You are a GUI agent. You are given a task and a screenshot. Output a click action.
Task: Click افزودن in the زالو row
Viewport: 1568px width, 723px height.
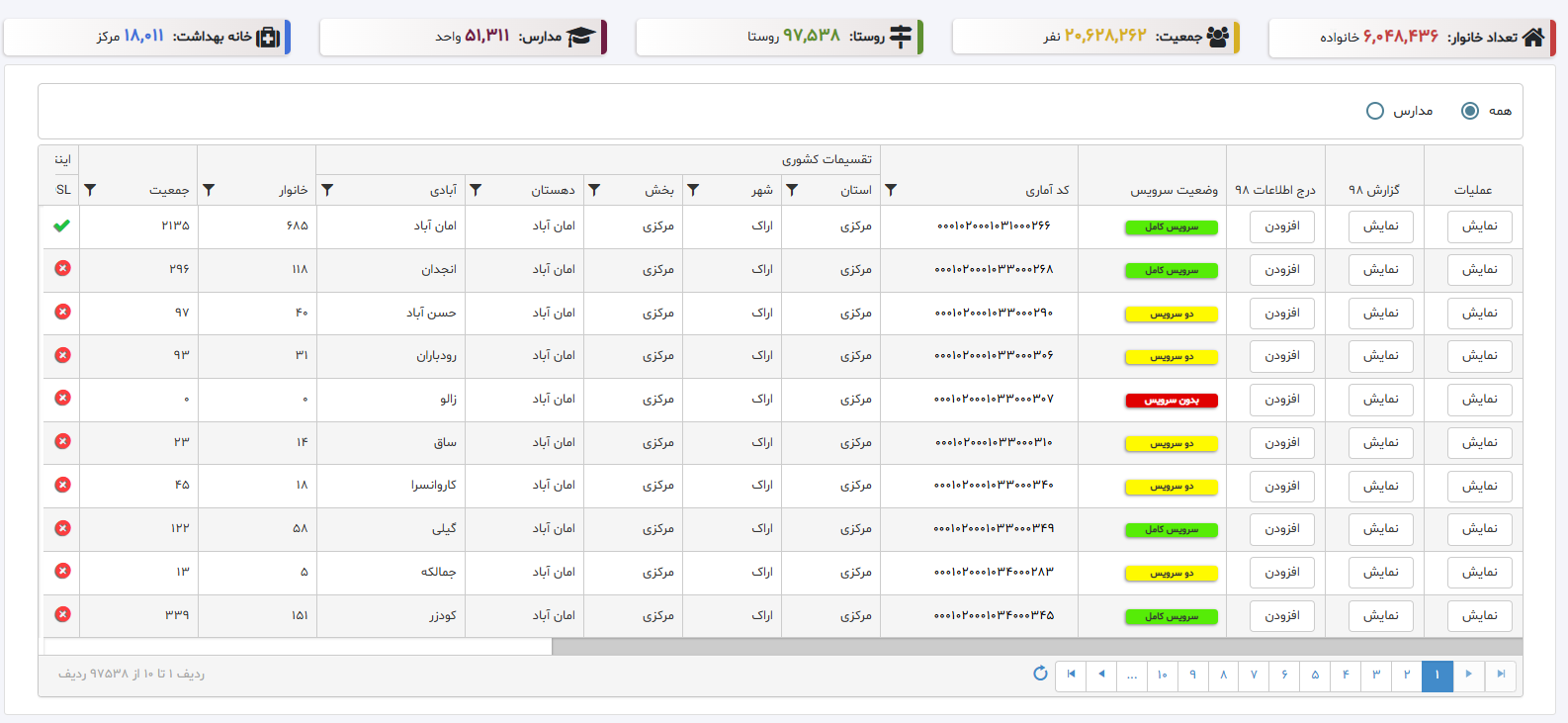[x=1281, y=400]
